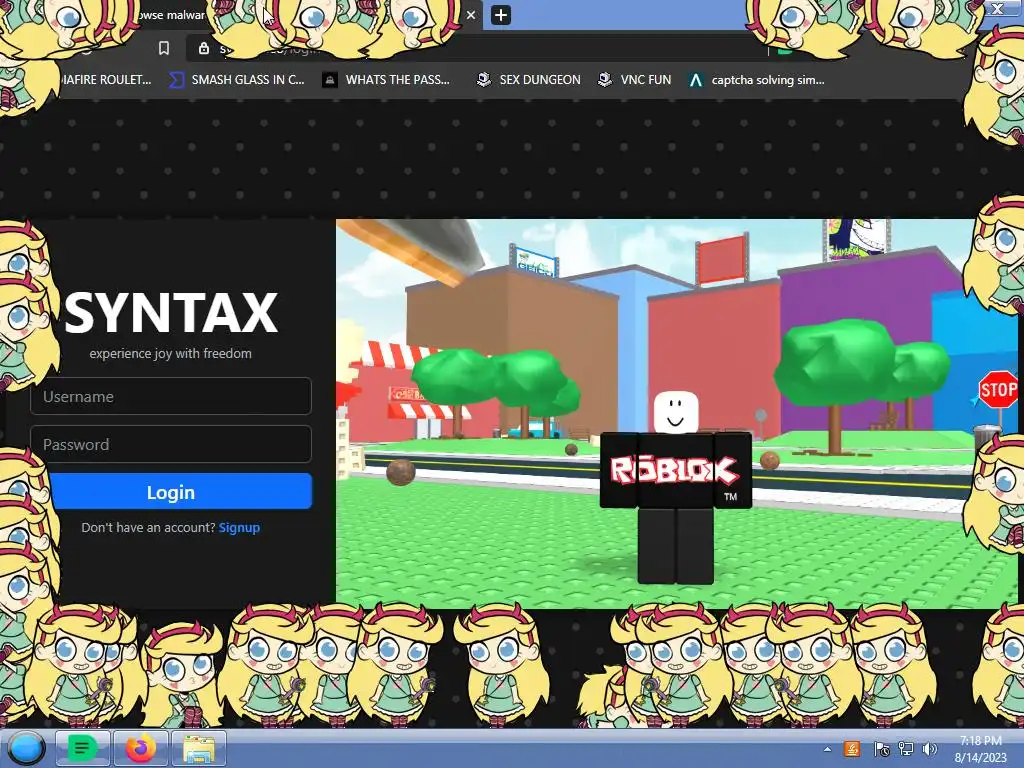The height and width of the screenshot is (768, 1024).
Task: Open the SEX DUNGEON bookmark
Action: point(529,80)
